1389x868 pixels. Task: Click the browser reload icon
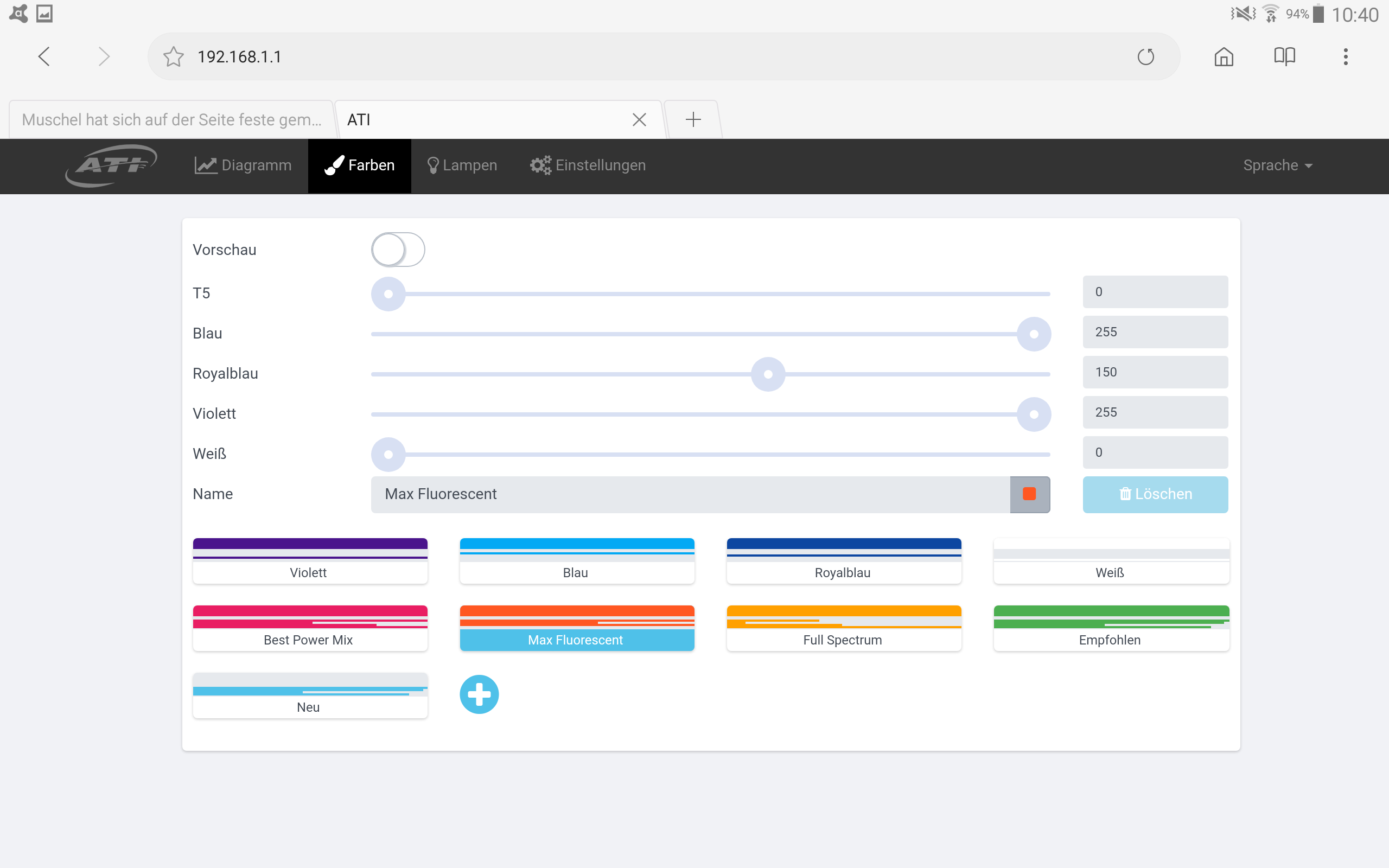click(x=1145, y=57)
